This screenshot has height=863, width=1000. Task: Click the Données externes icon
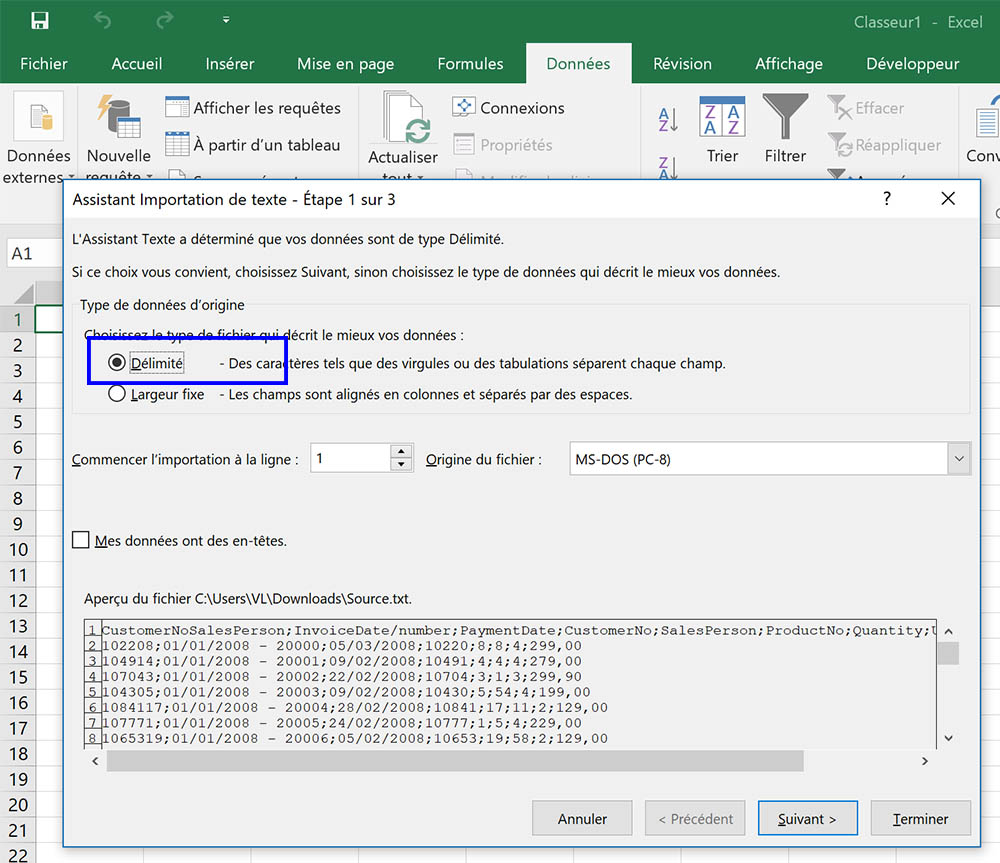coord(38,118)
